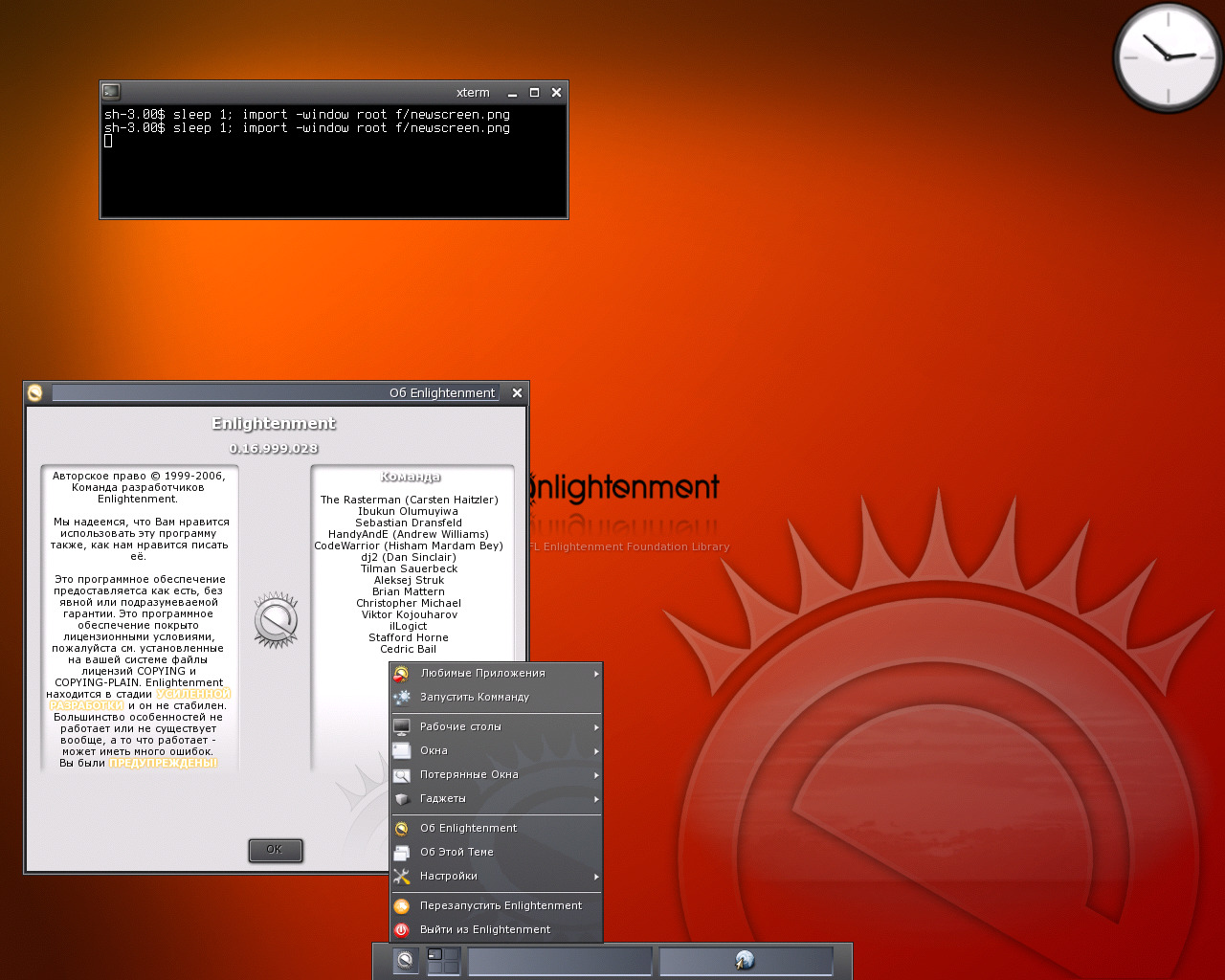The height and width of the screenshot is (980, 1225).
Task: Open Потерянные Окна menu entry
Action: coord(469,774)
